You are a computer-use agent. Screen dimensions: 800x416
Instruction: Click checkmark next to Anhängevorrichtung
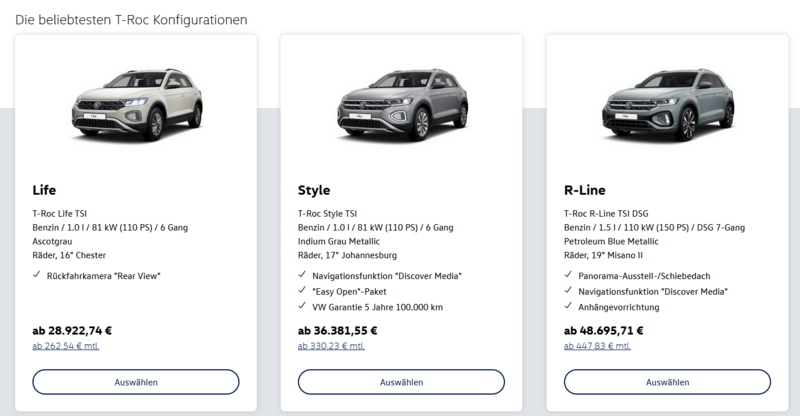point(568,306)
